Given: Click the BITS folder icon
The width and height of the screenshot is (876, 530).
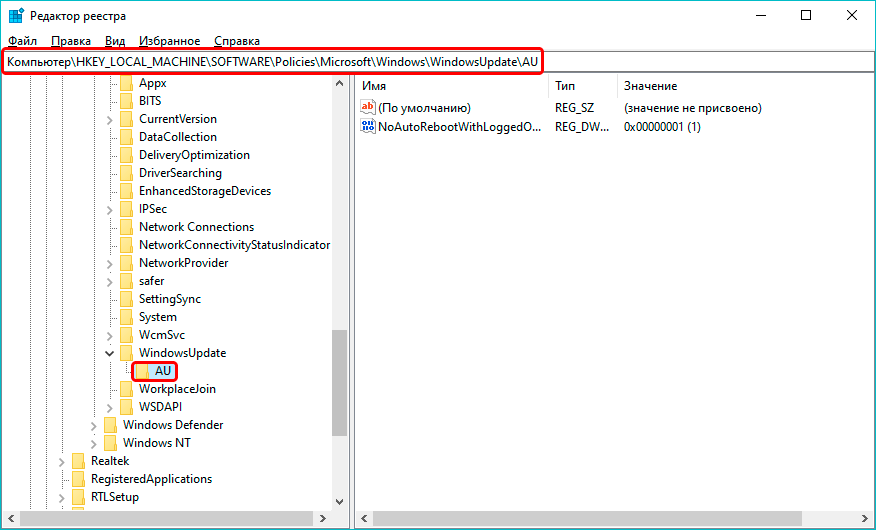Looking at the screenshot, I should tap(127, 101).
